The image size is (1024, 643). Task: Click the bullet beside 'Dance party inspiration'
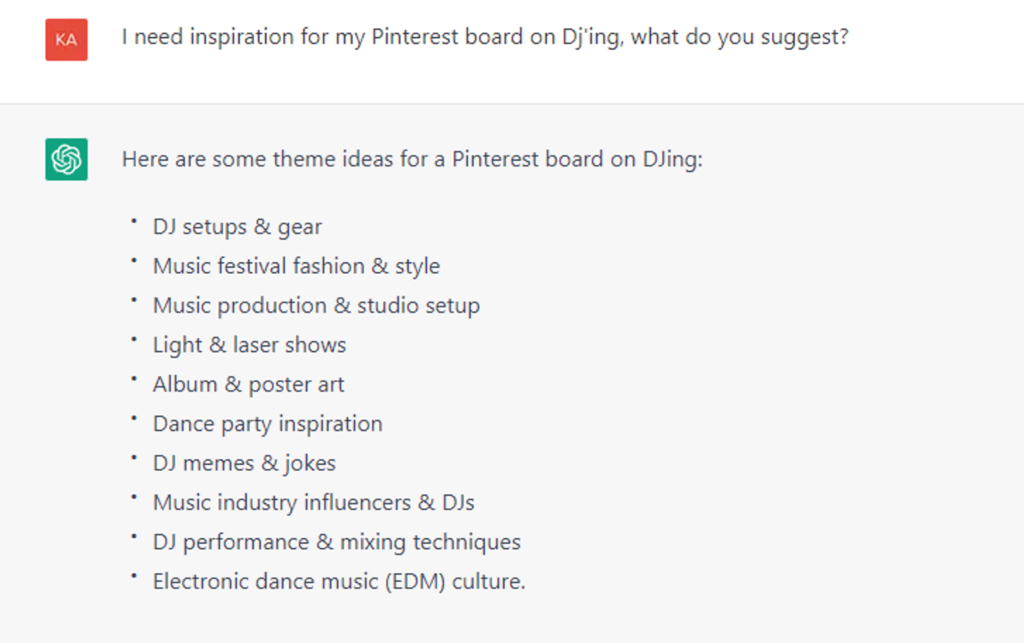(x=132, y=419)
